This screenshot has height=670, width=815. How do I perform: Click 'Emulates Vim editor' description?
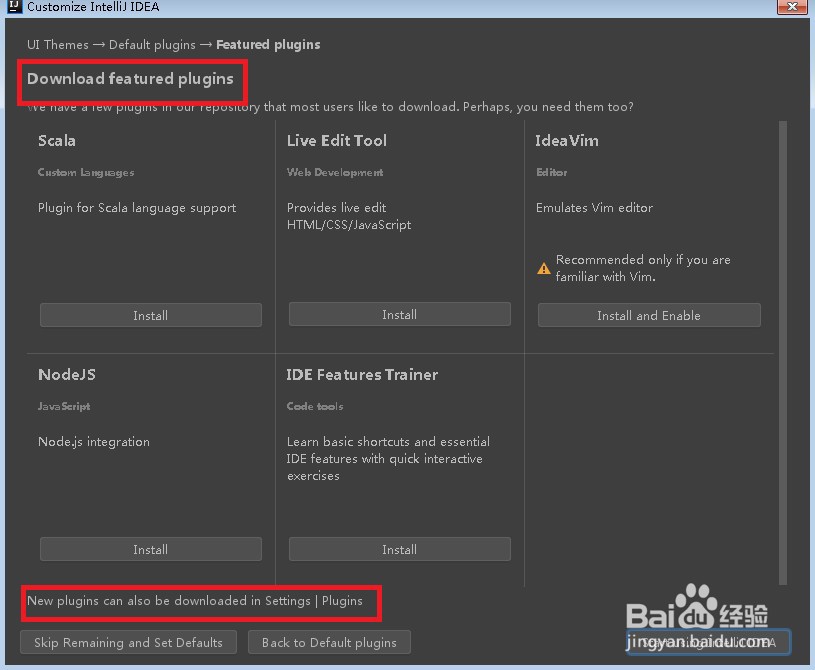tap(595, 207)
